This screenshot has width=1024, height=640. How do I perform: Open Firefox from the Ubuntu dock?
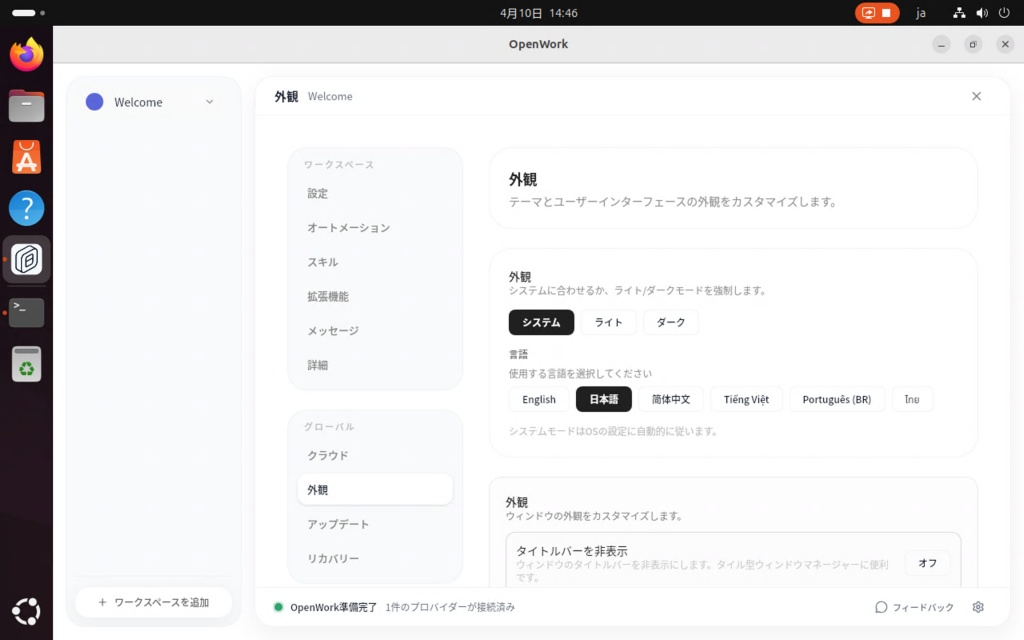(x=27, y=55)
